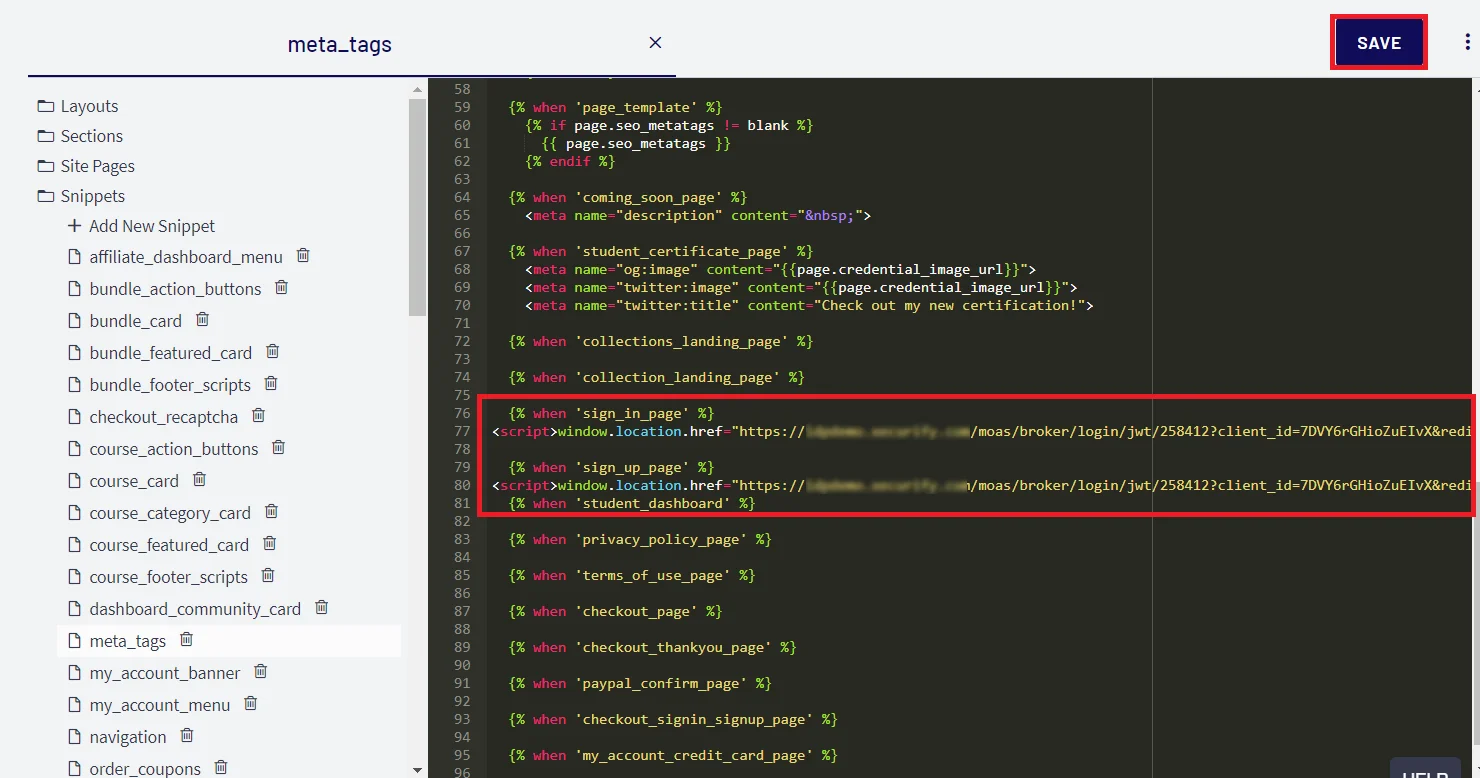Delete the dashboard_community_card snippet
The width and height of the screenshot is (1480, 778).
tap(321, 608)
